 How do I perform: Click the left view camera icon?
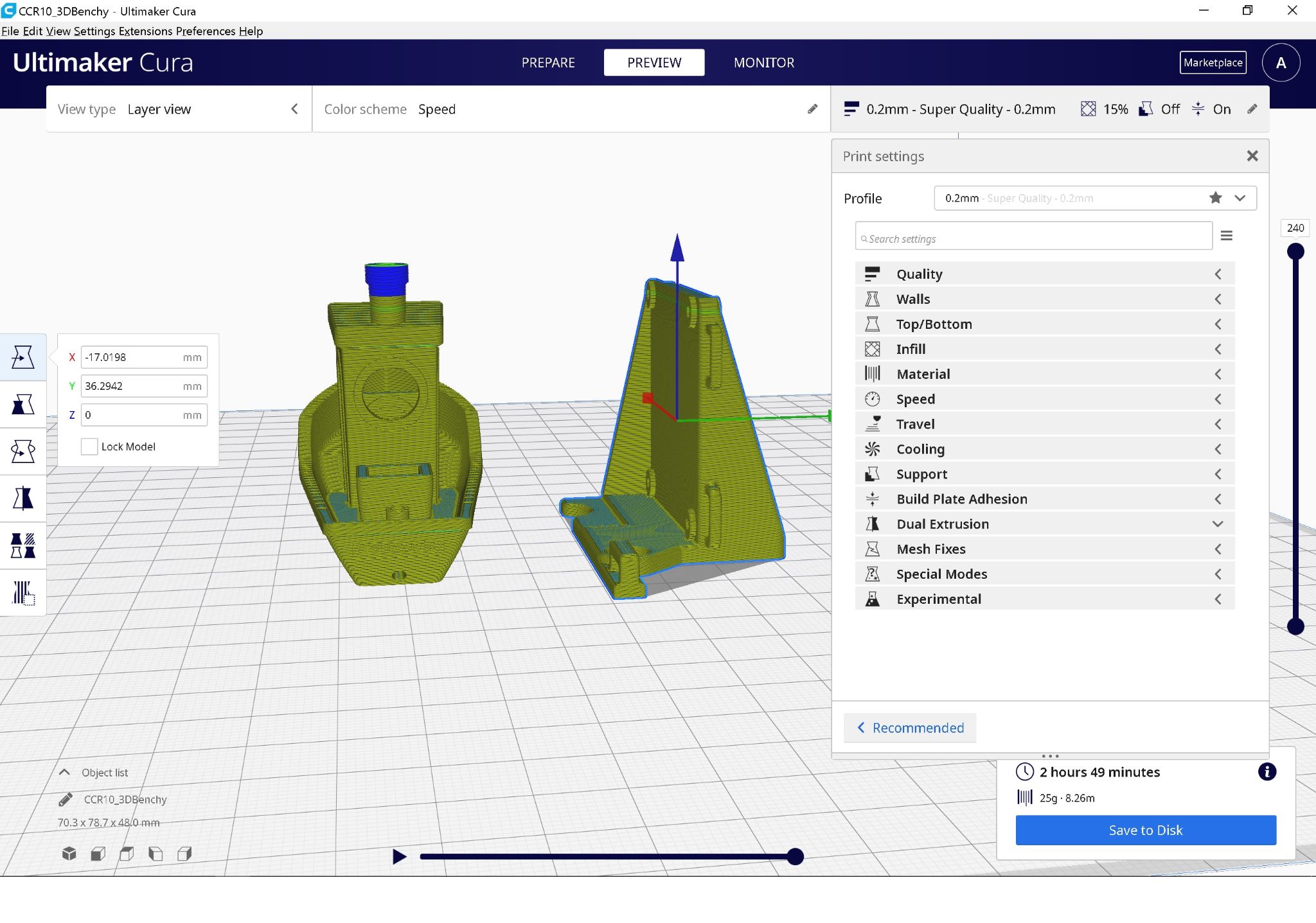click(156, 854)
